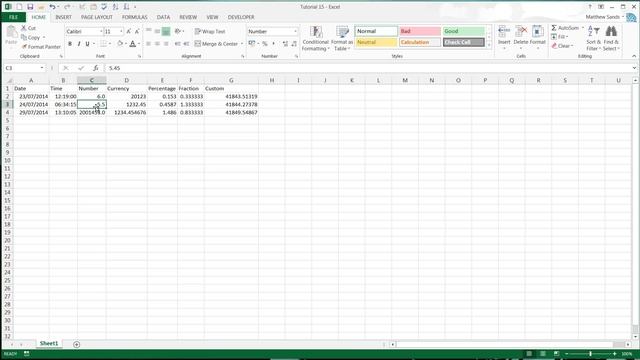The width and height of the screenshot is (640, 360).
Task: Open the AutoSum dropdown arrow
Action: point(582,28)
